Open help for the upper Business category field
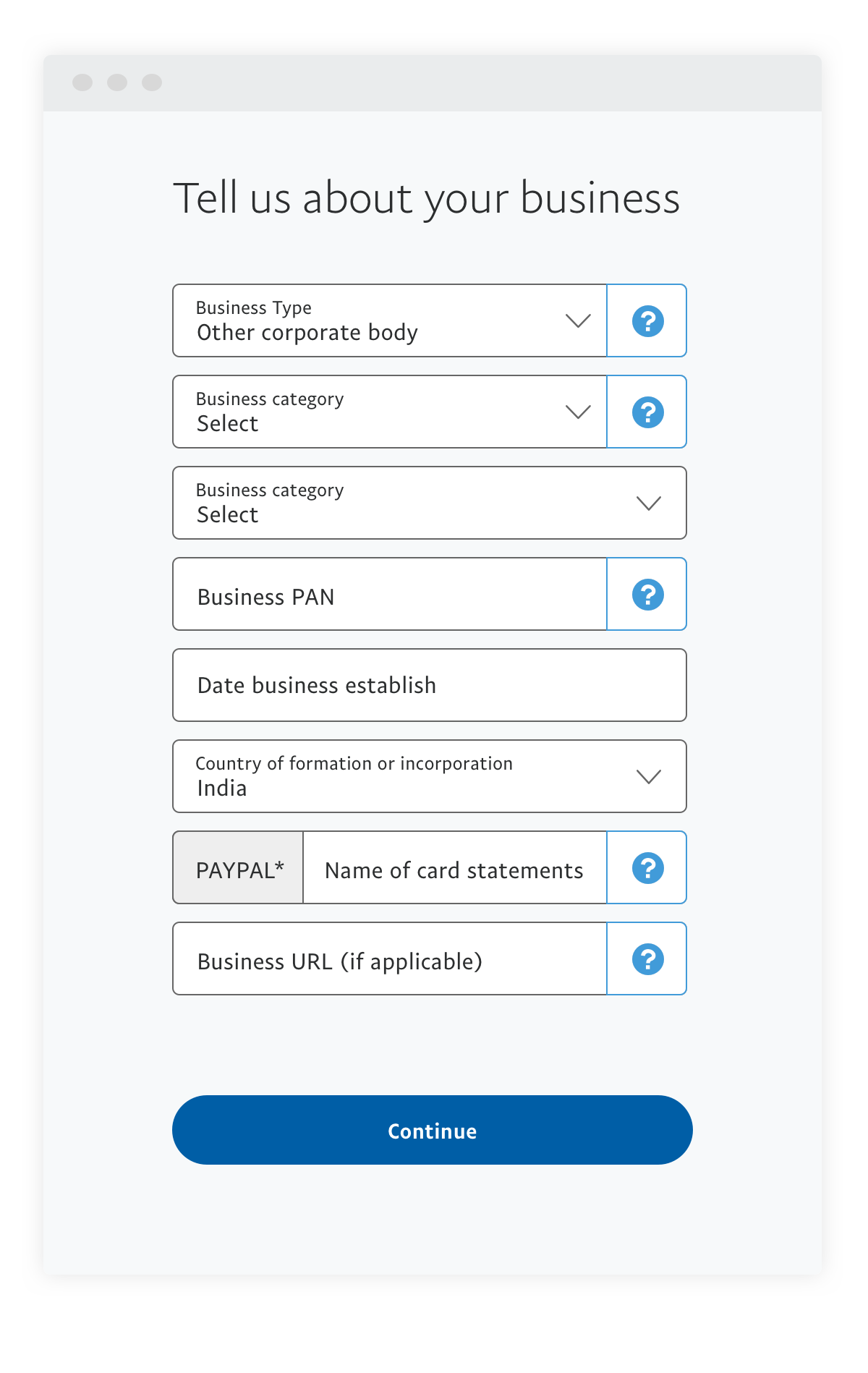Screen dimensions: 868x1373 647,412
